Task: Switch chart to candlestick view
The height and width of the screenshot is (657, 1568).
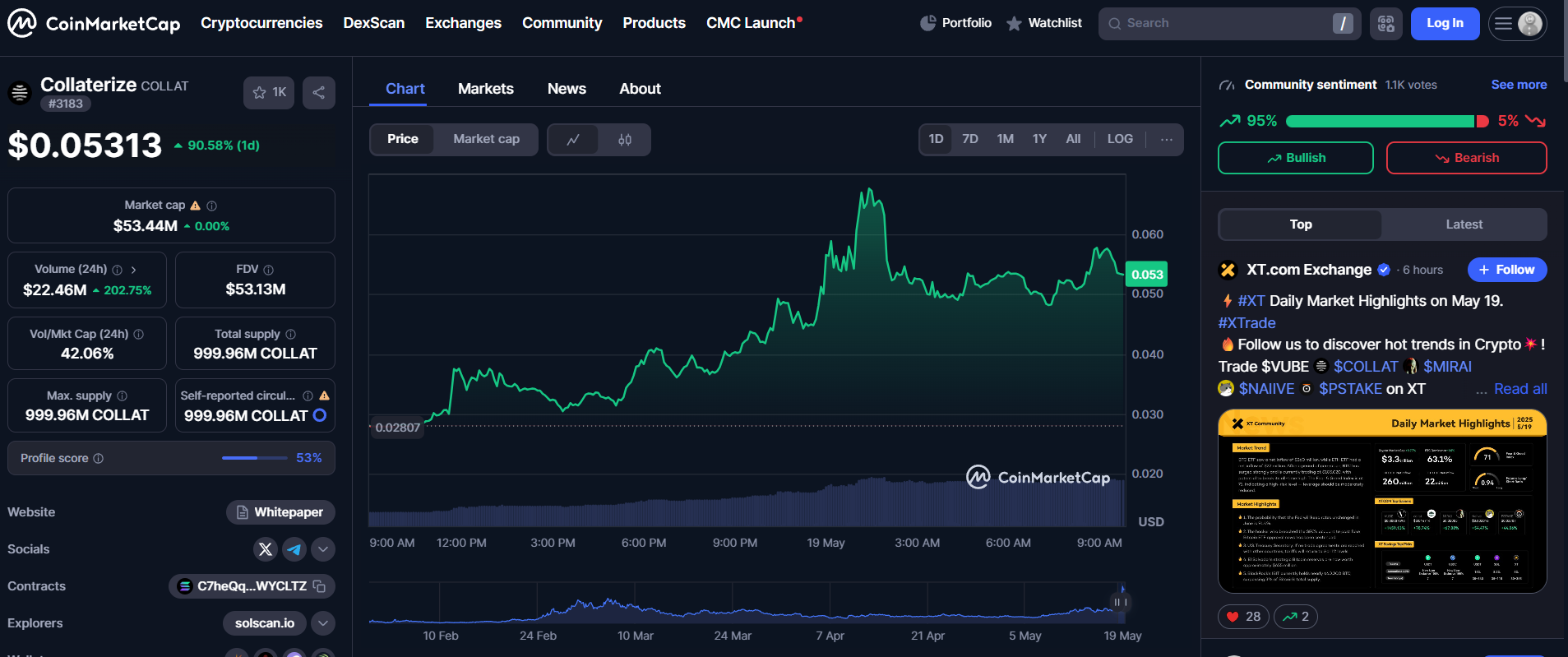Action: [x=625, y=140]
